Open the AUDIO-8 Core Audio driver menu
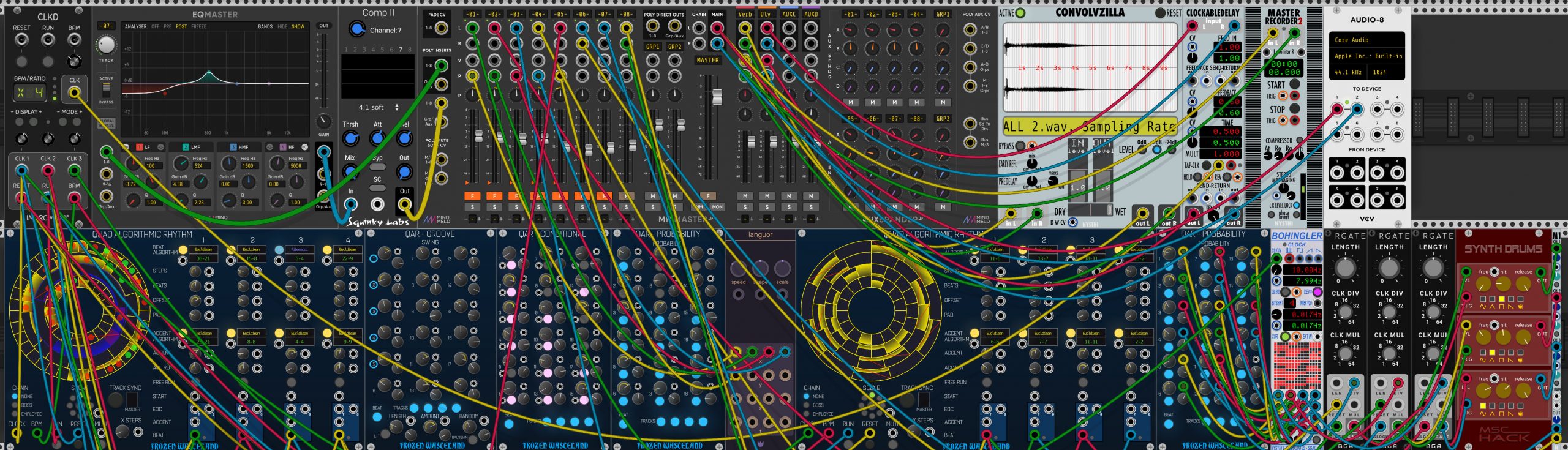 1366,40
